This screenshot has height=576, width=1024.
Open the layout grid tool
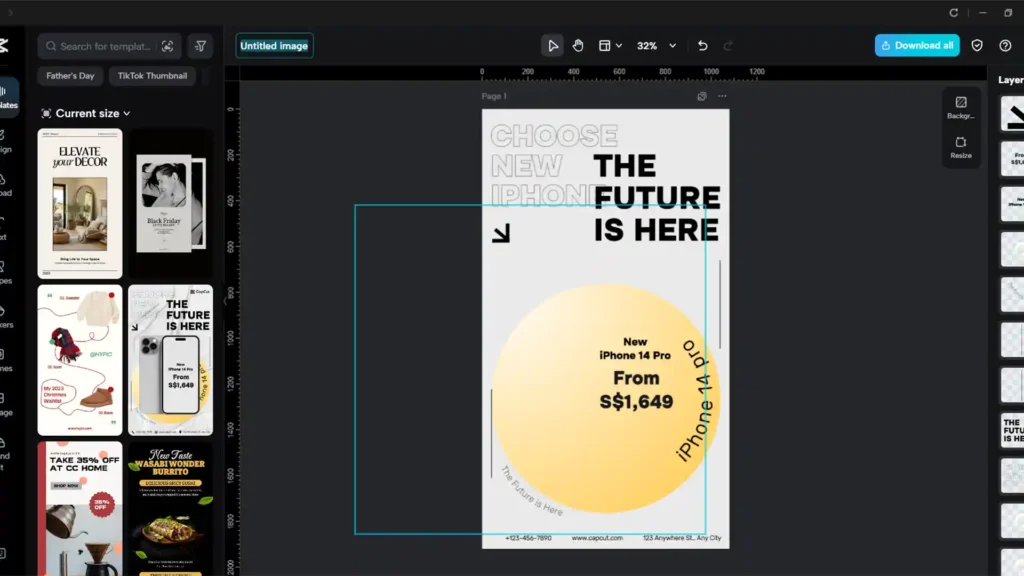point(605,46)
